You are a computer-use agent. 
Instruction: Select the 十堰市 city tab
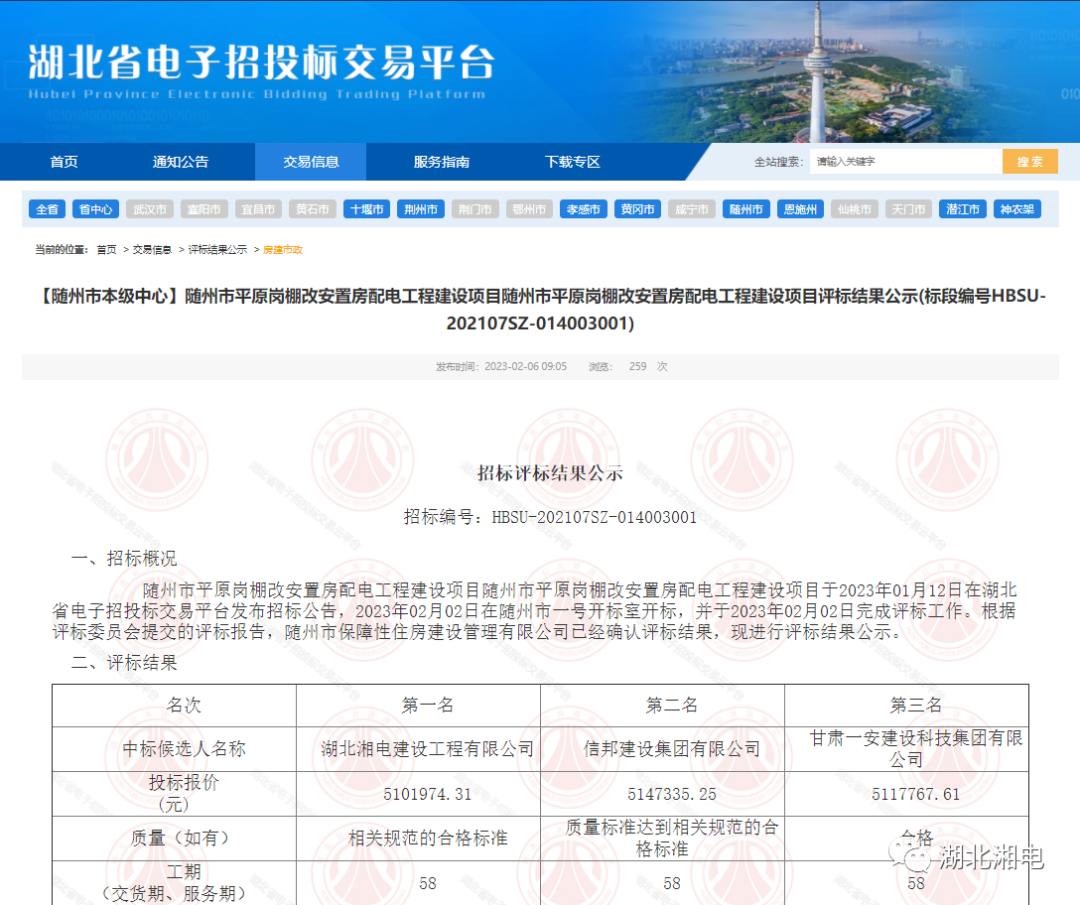(366, 209)
